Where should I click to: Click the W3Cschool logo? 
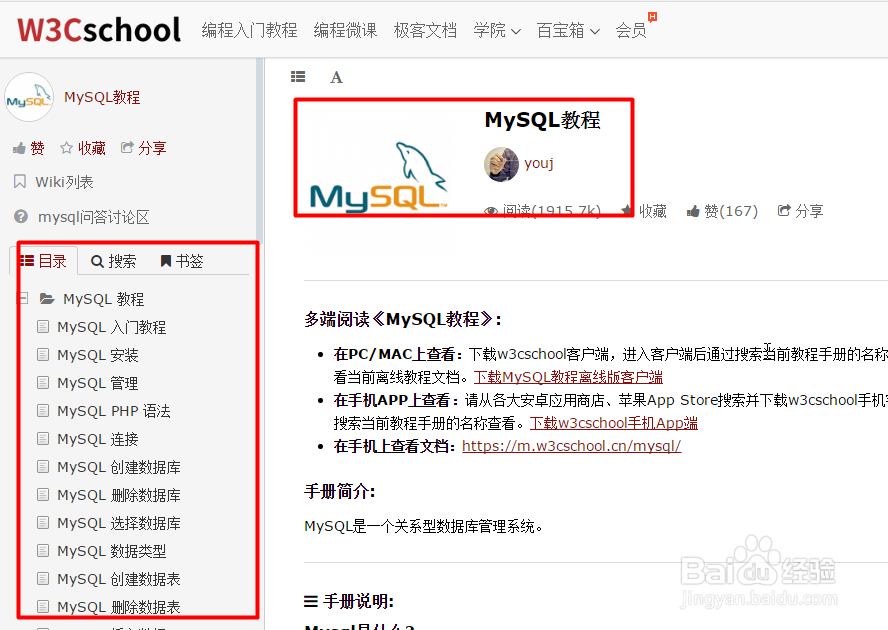97,29
